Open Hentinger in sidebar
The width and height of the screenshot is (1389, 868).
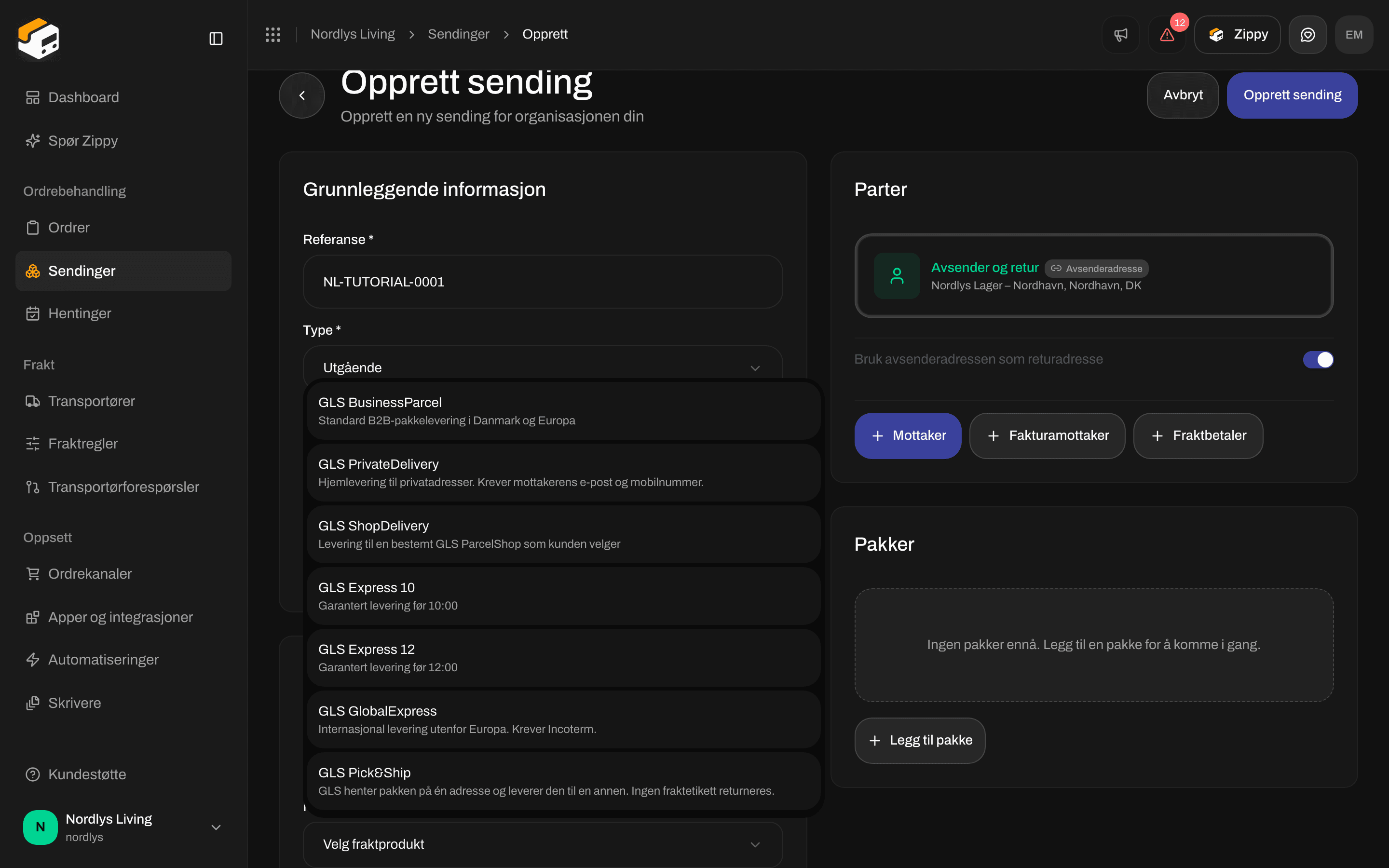123,313
